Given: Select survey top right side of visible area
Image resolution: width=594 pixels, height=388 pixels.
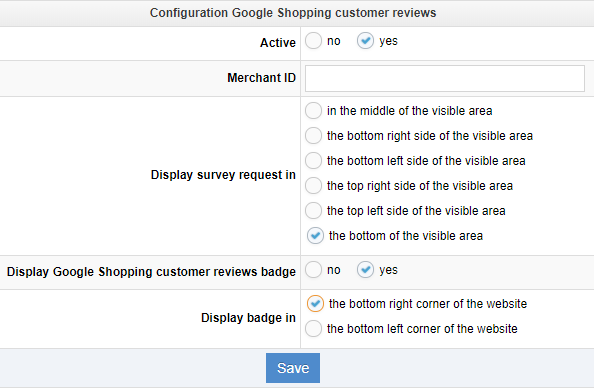Looking at the screenshot, I should coord(313,186).
